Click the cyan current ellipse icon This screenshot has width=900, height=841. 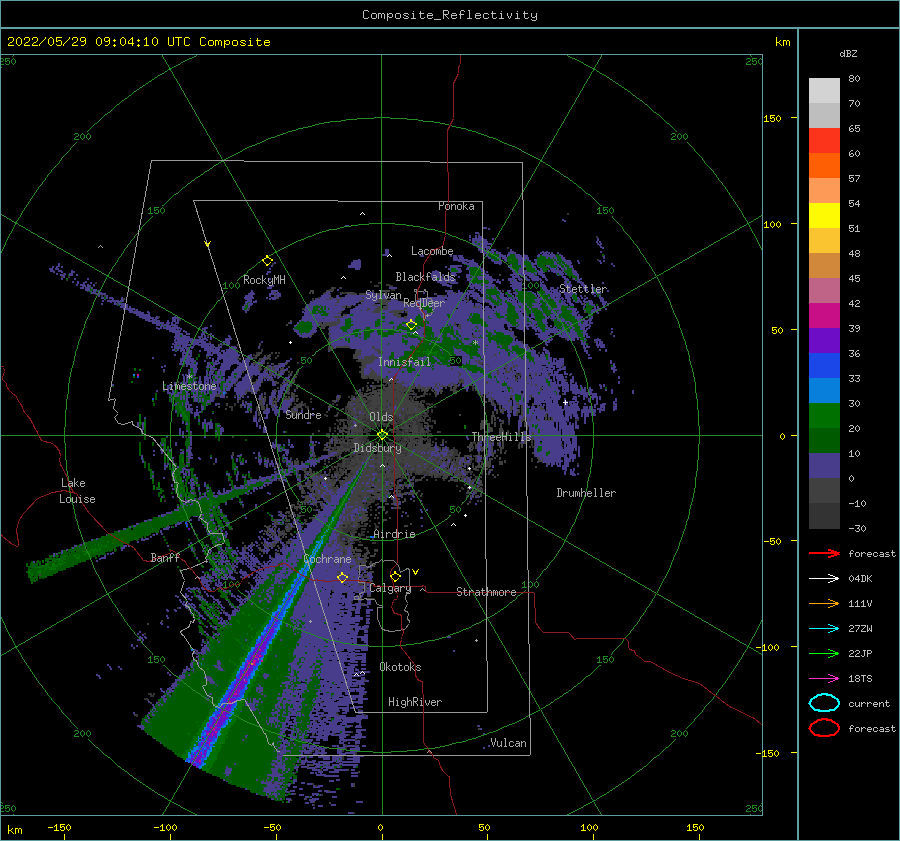tap(824, 703)
